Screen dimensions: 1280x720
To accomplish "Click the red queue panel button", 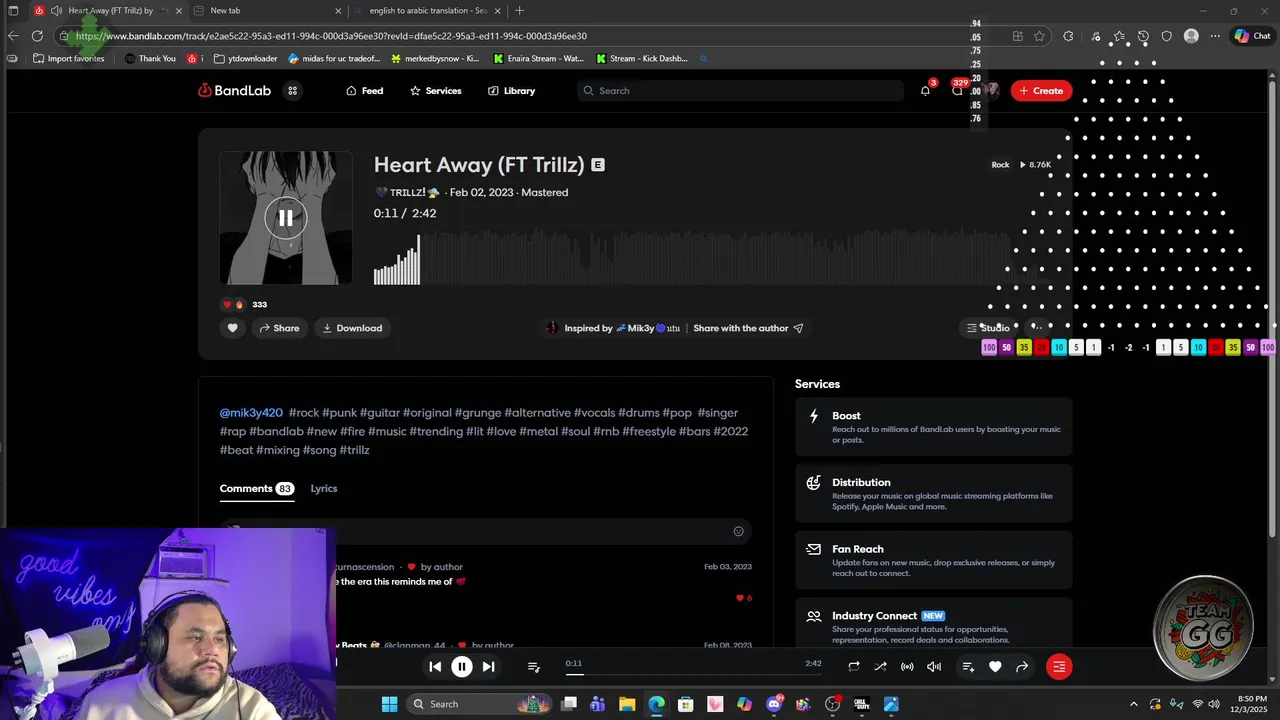I will coord(1059,666).
